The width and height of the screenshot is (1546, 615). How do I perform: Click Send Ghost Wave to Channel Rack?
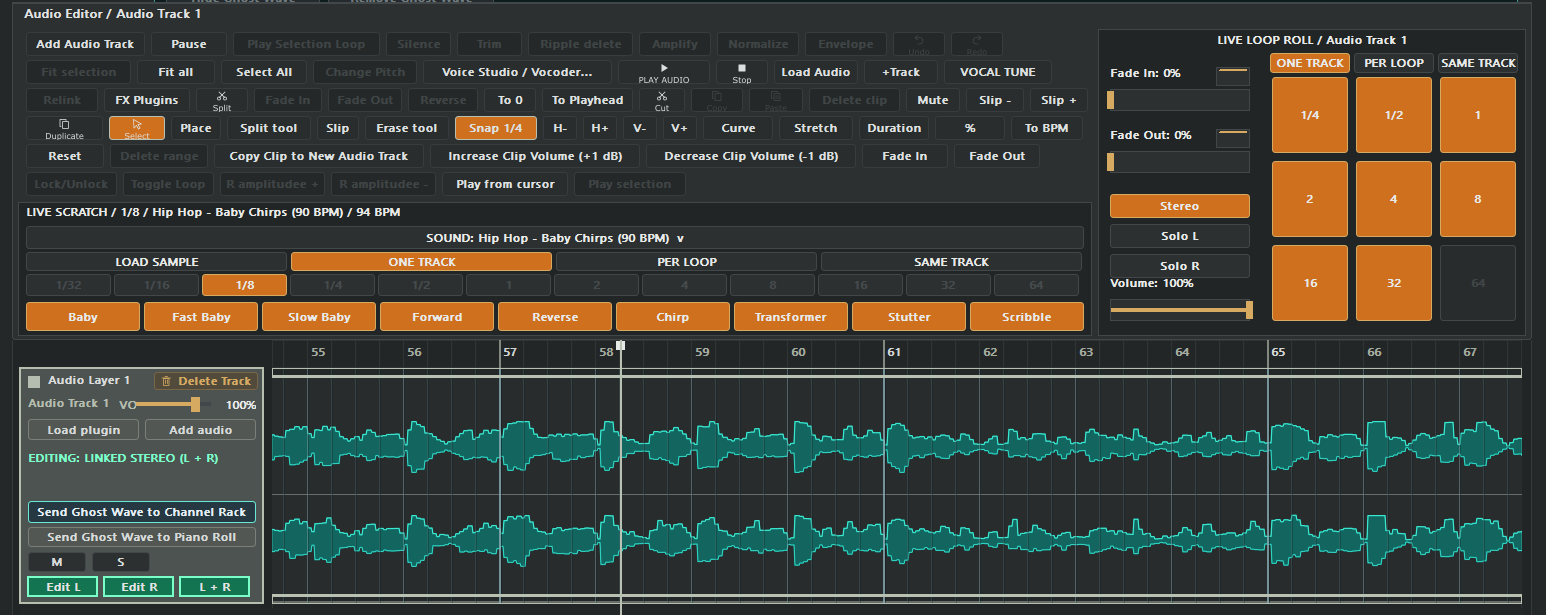point(142,512)
